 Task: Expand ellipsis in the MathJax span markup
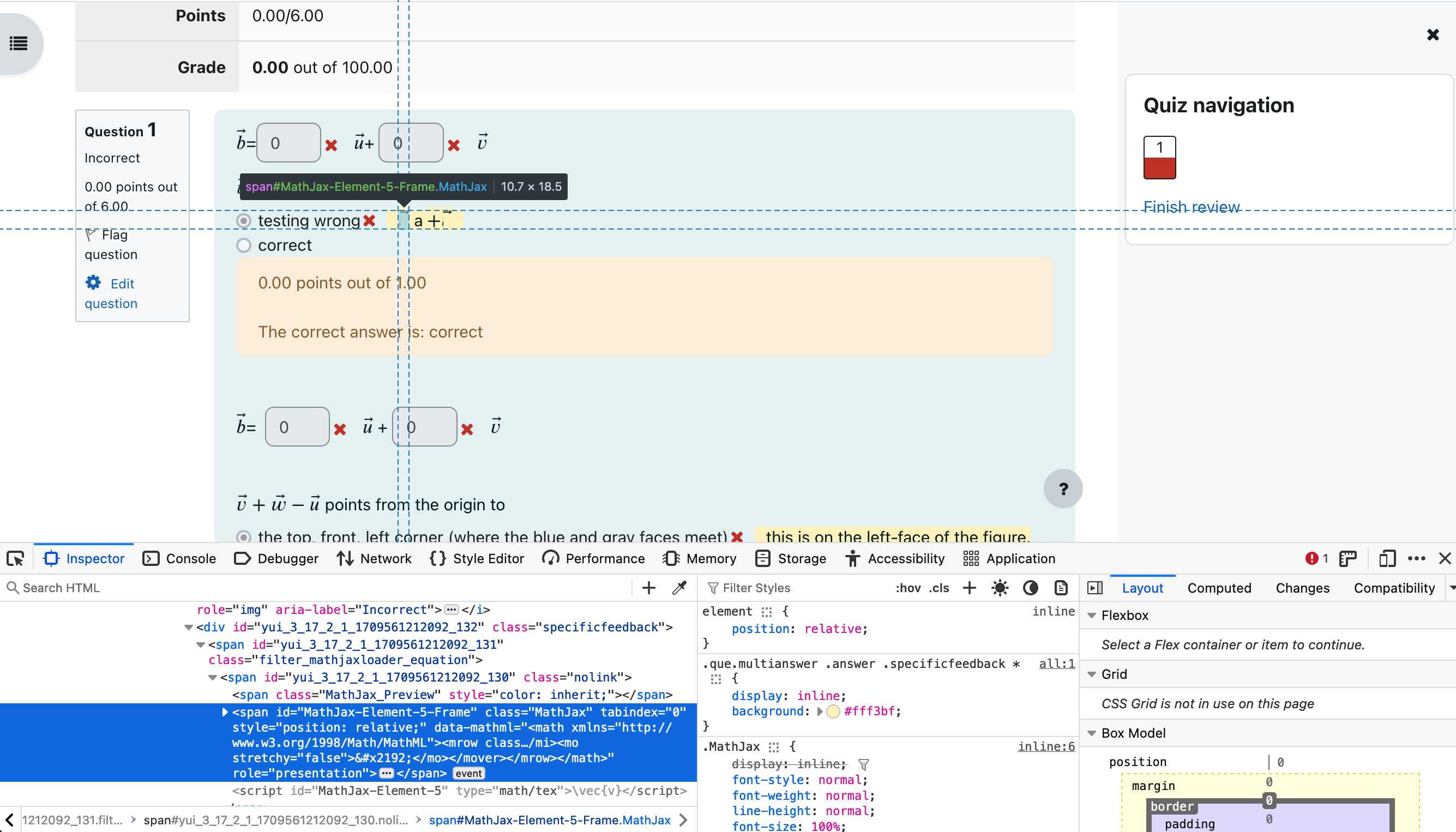tap(386, 774)
